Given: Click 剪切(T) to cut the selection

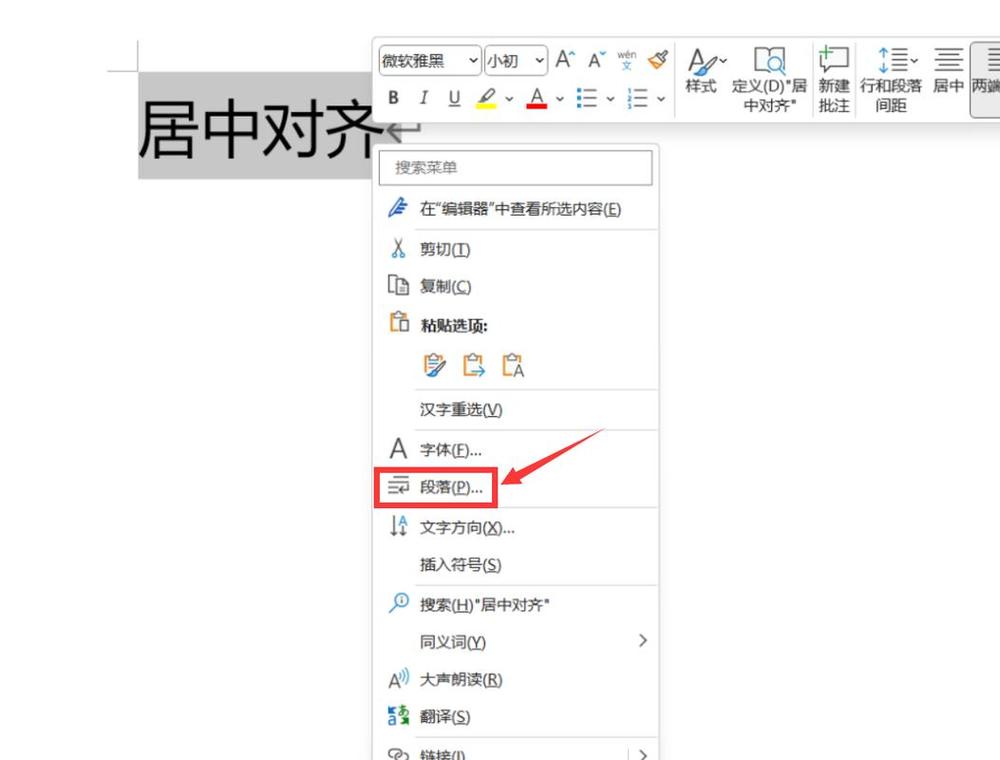Looking at the screenshot, I should 444,249.
